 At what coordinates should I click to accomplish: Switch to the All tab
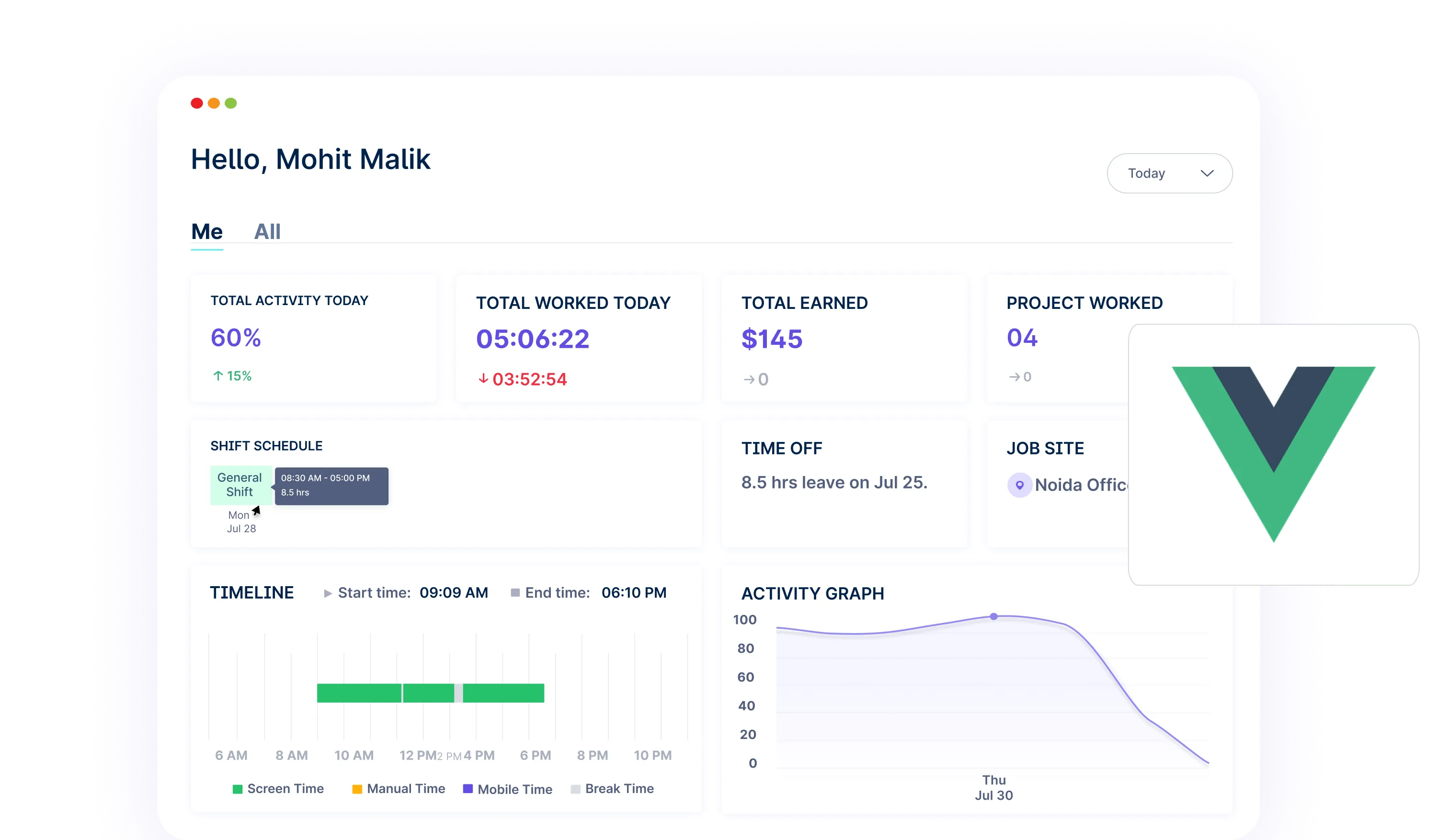pyautogui.click(x=267, y=231)
